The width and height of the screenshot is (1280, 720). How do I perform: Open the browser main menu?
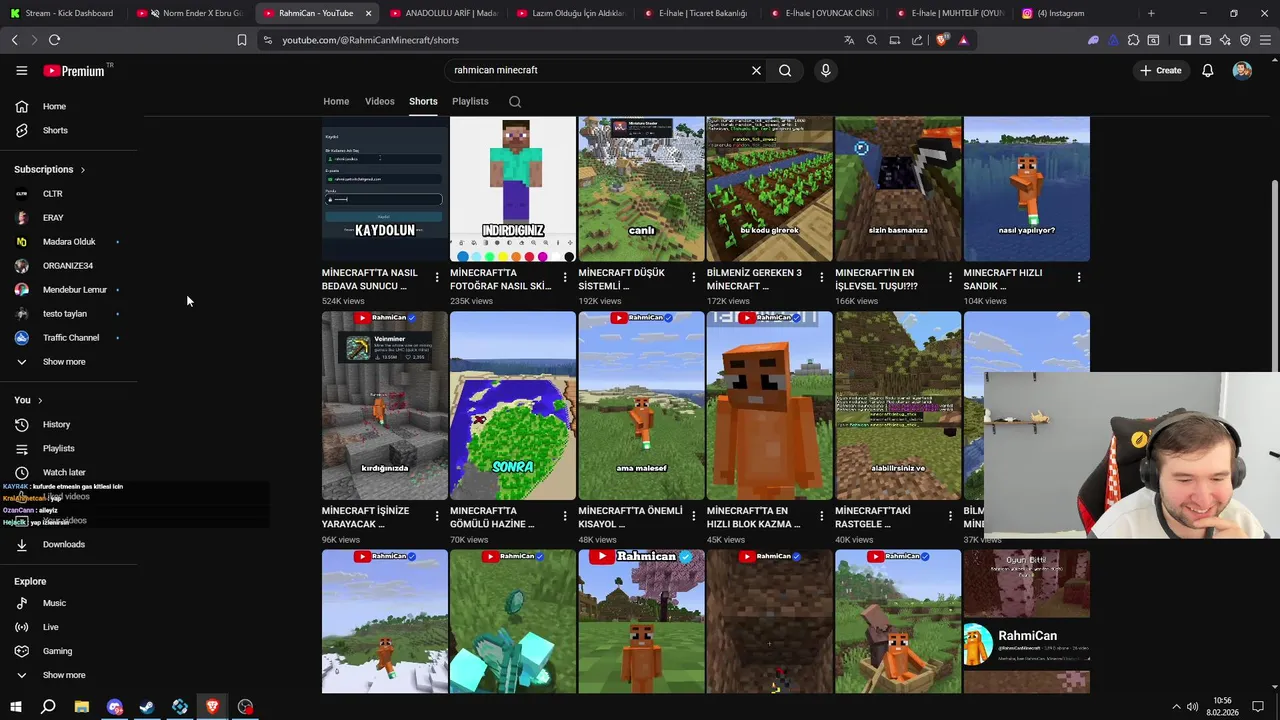click(1265, 40)
